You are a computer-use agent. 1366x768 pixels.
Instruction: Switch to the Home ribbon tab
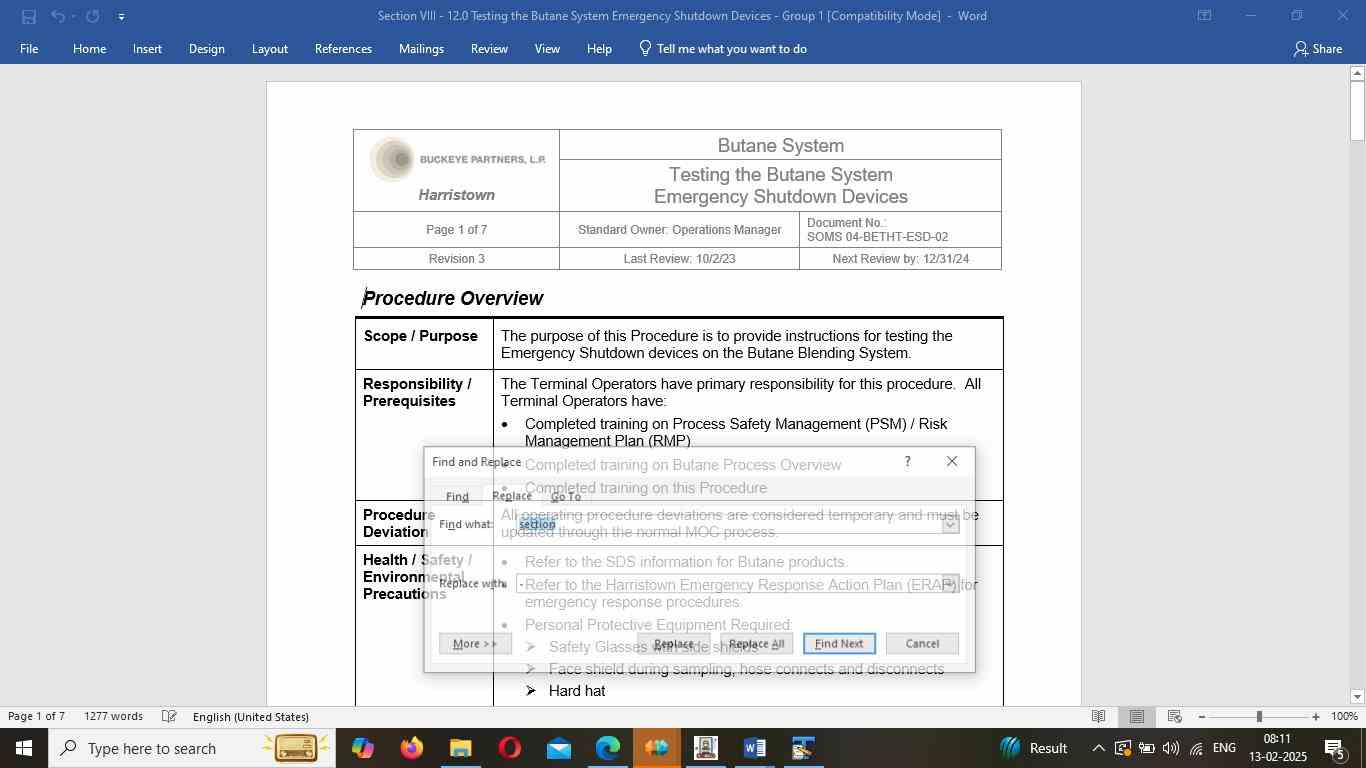[89, 48]
